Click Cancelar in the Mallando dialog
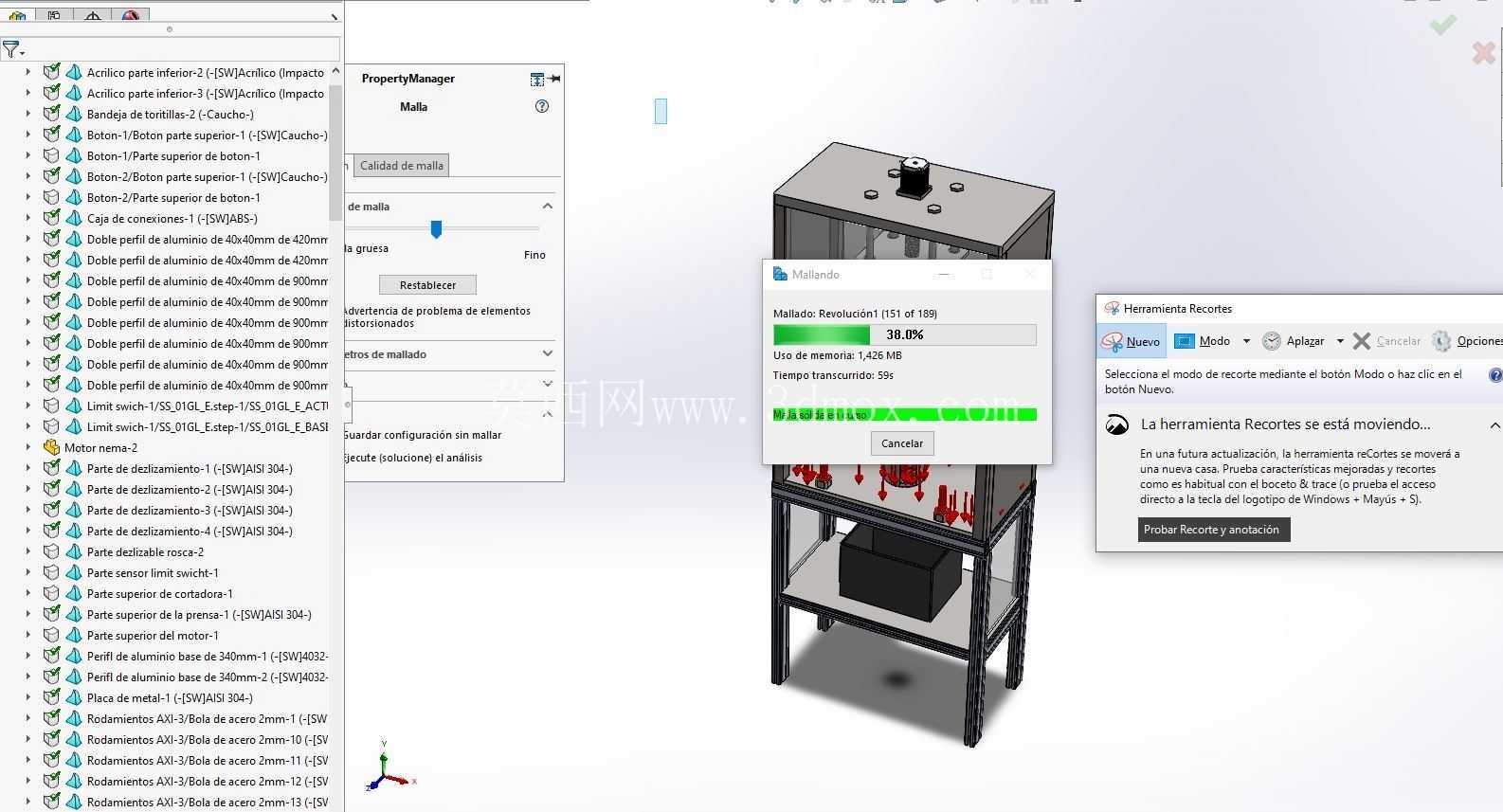 [x=902, y=443]
